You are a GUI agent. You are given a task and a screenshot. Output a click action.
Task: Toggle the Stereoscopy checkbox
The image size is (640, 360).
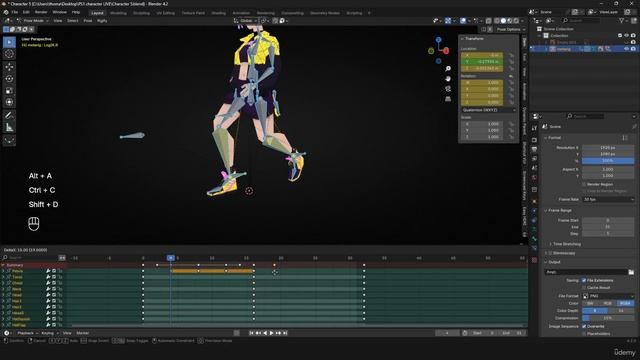point(551,253)
